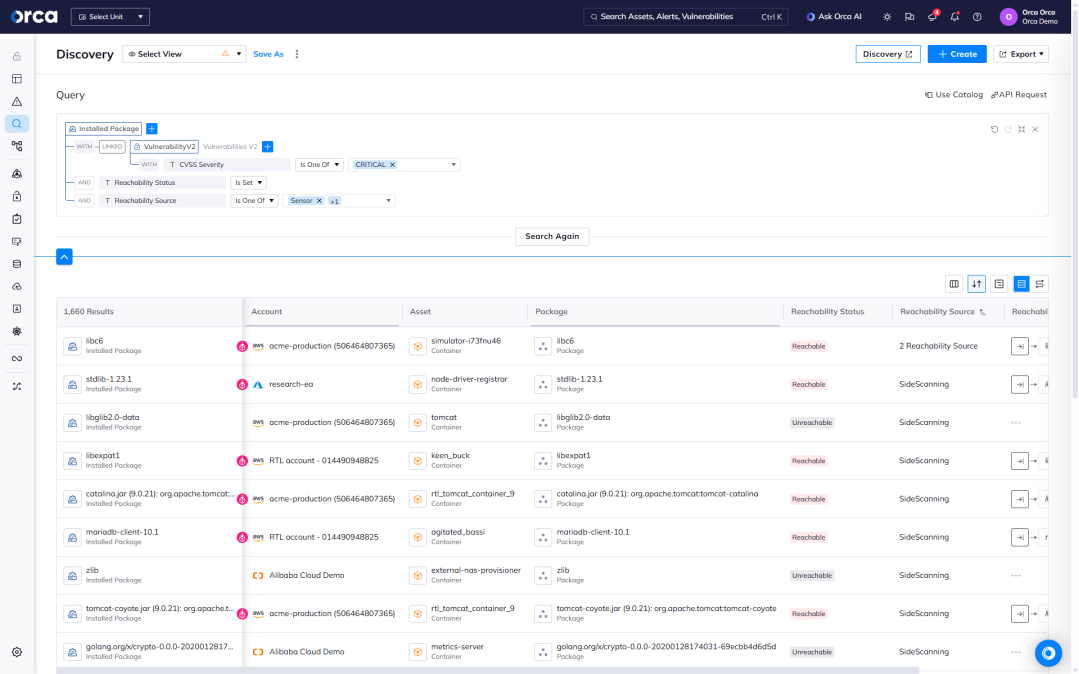Screen dimensions: 1079x674
Task: Click the Ask Orca AI icon
Action: coord(811,17)
